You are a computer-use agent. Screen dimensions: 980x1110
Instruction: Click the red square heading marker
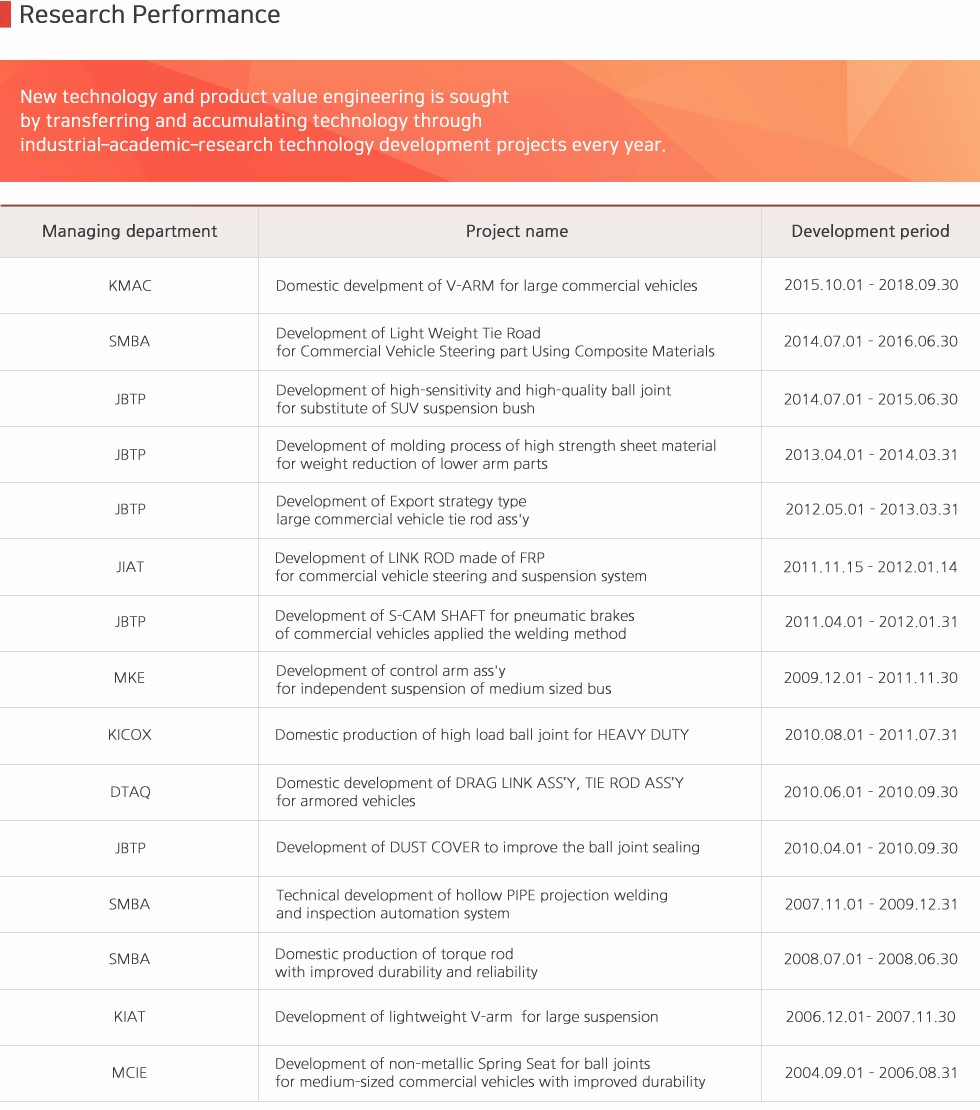[6, 14]
